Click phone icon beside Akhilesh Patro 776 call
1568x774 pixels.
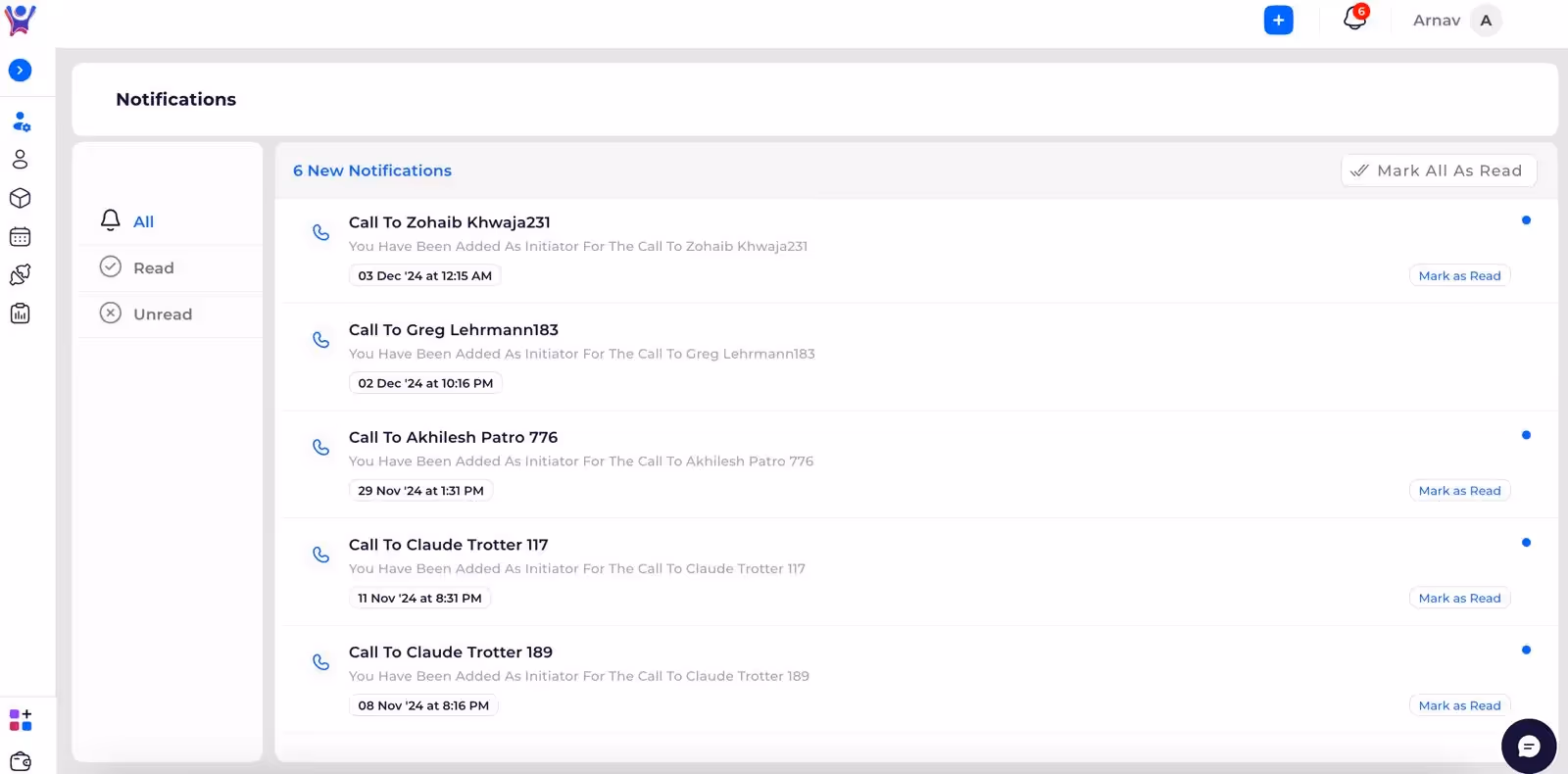click(320, 447)
